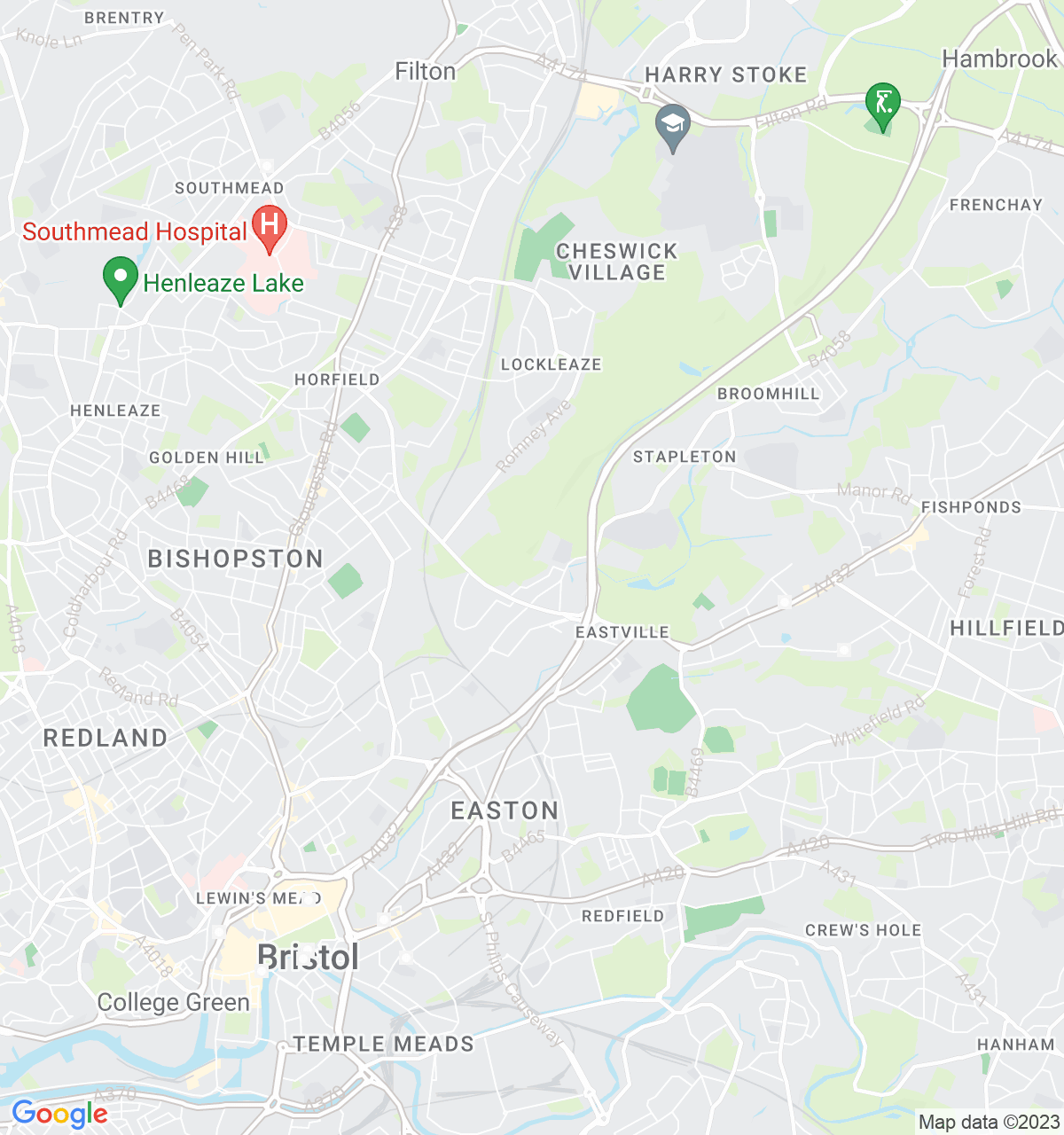
Task: Select the Henleaze Lake green pin
Action: 121,280
